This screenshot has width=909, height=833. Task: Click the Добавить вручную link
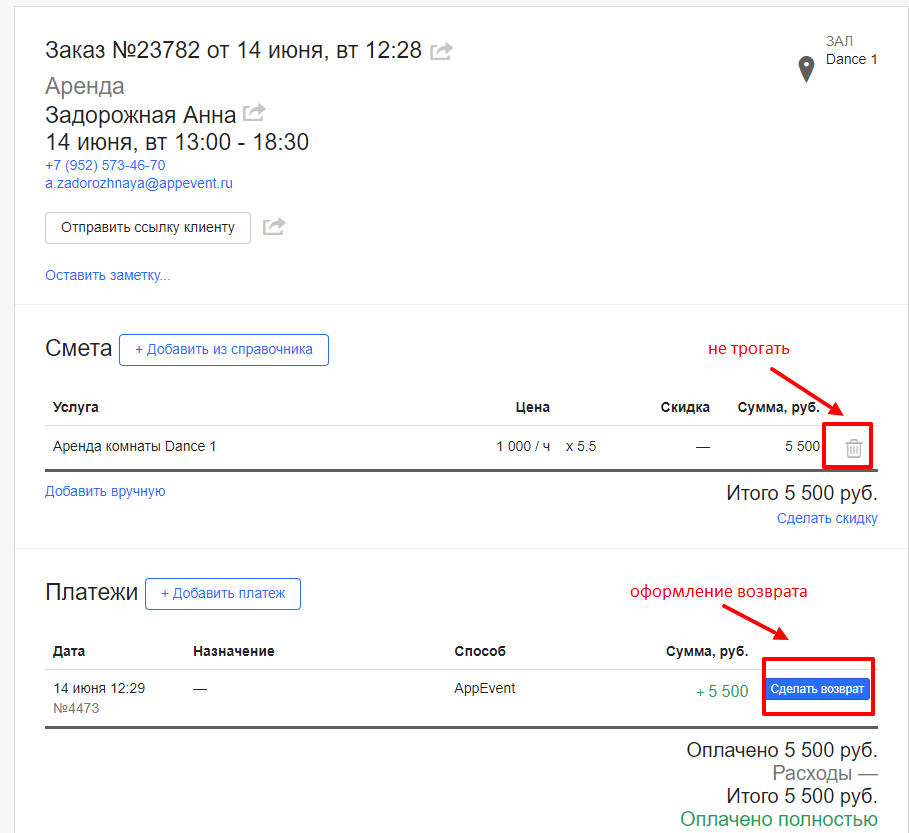tap(105, 491)
